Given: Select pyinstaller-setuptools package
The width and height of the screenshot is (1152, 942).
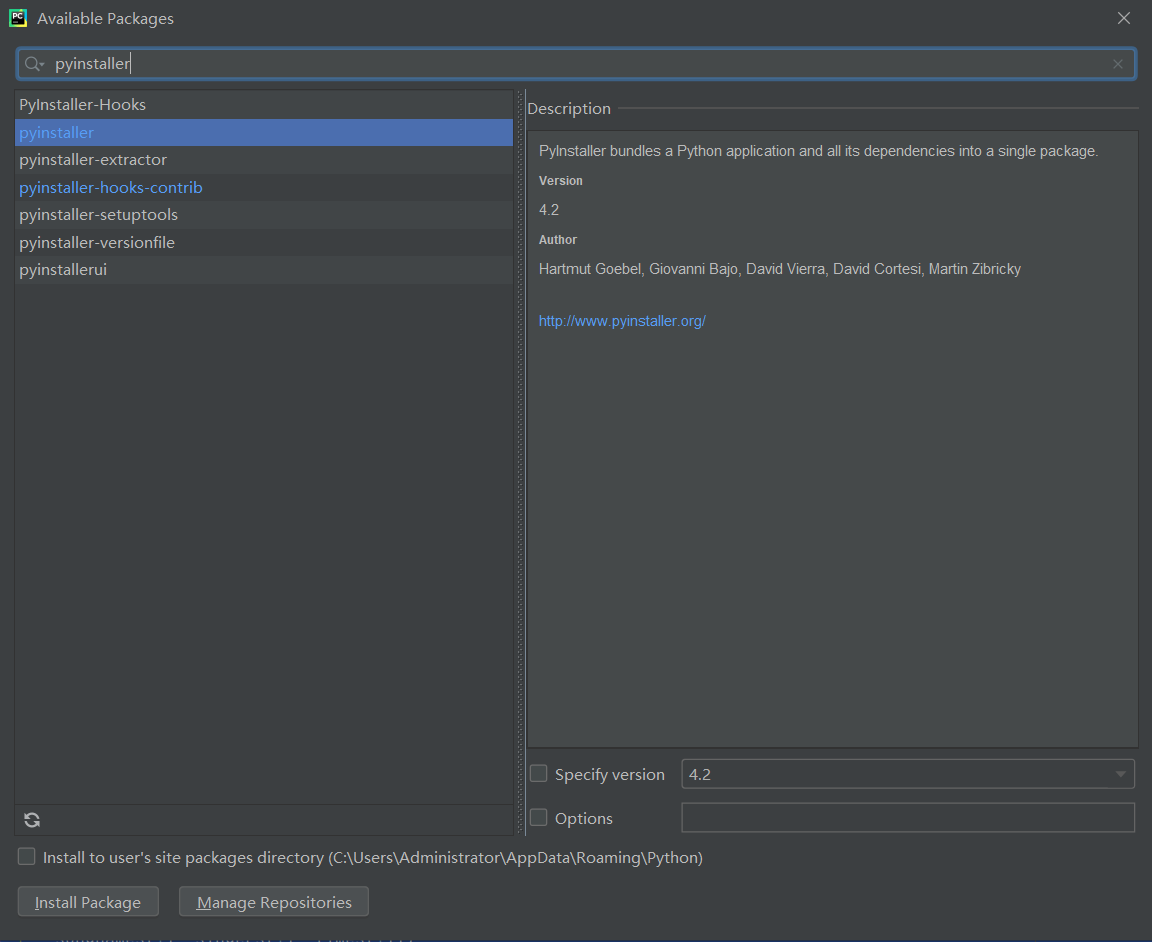Looking at the screenshot, I should (x=264, y=215).
